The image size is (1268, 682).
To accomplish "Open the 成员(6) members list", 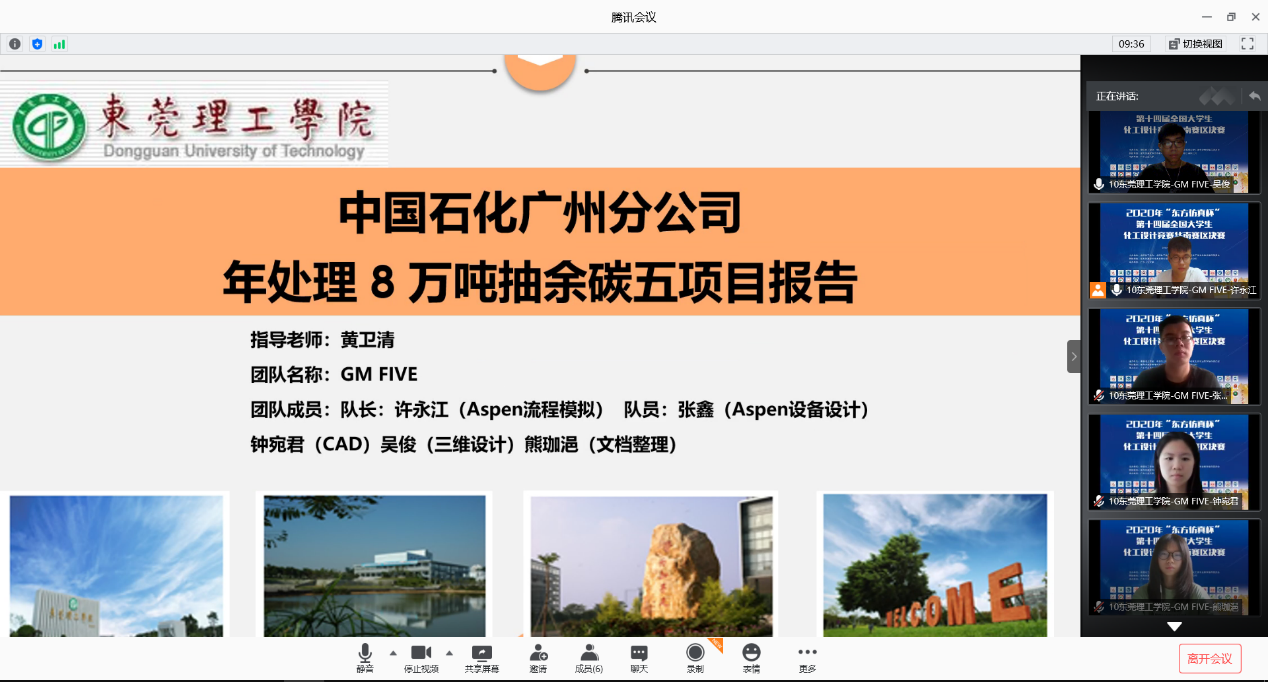I will pyautogui.click(x=589, y=657).
